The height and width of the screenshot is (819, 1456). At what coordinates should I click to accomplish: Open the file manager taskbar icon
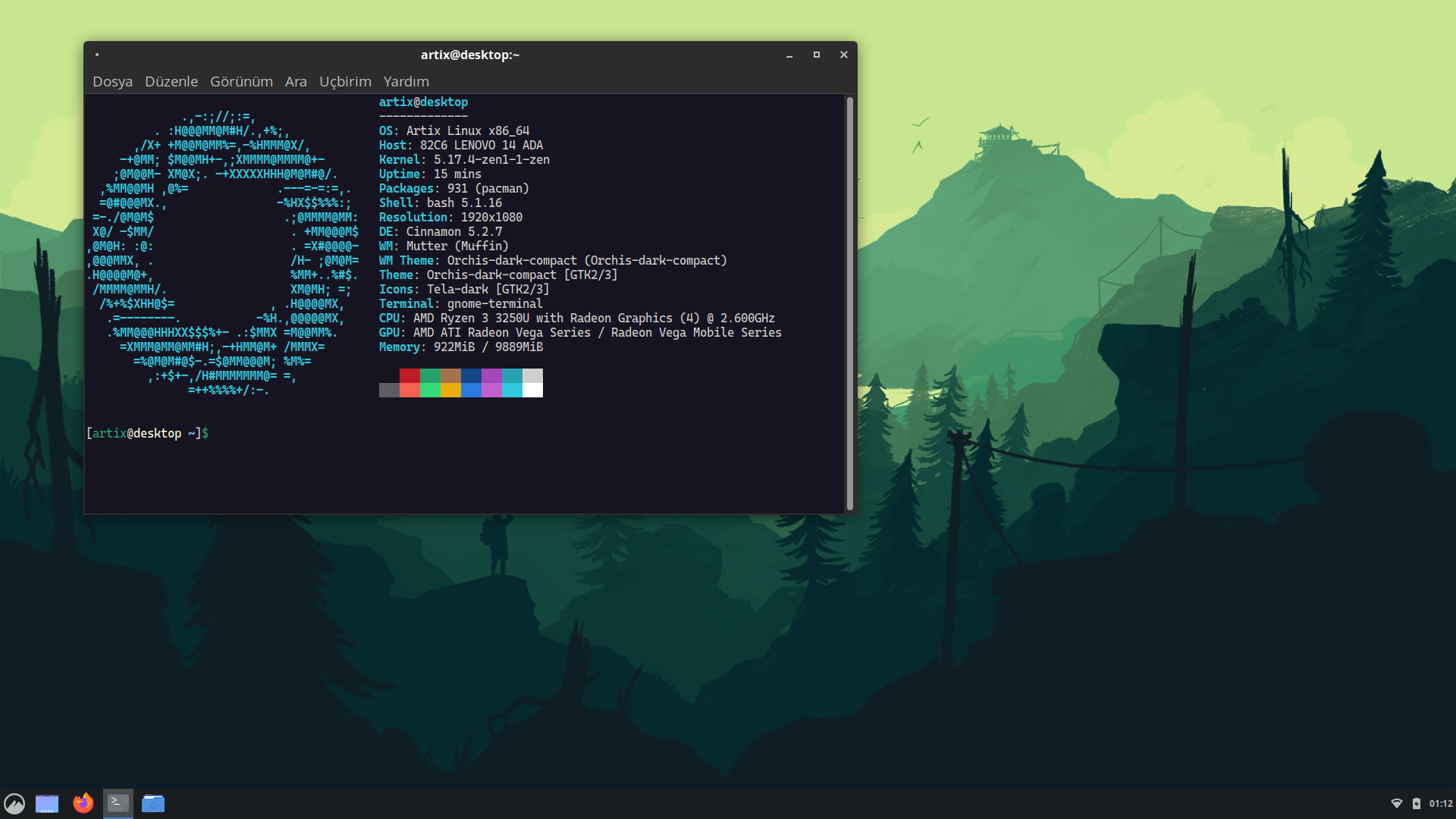coord(153,803)
